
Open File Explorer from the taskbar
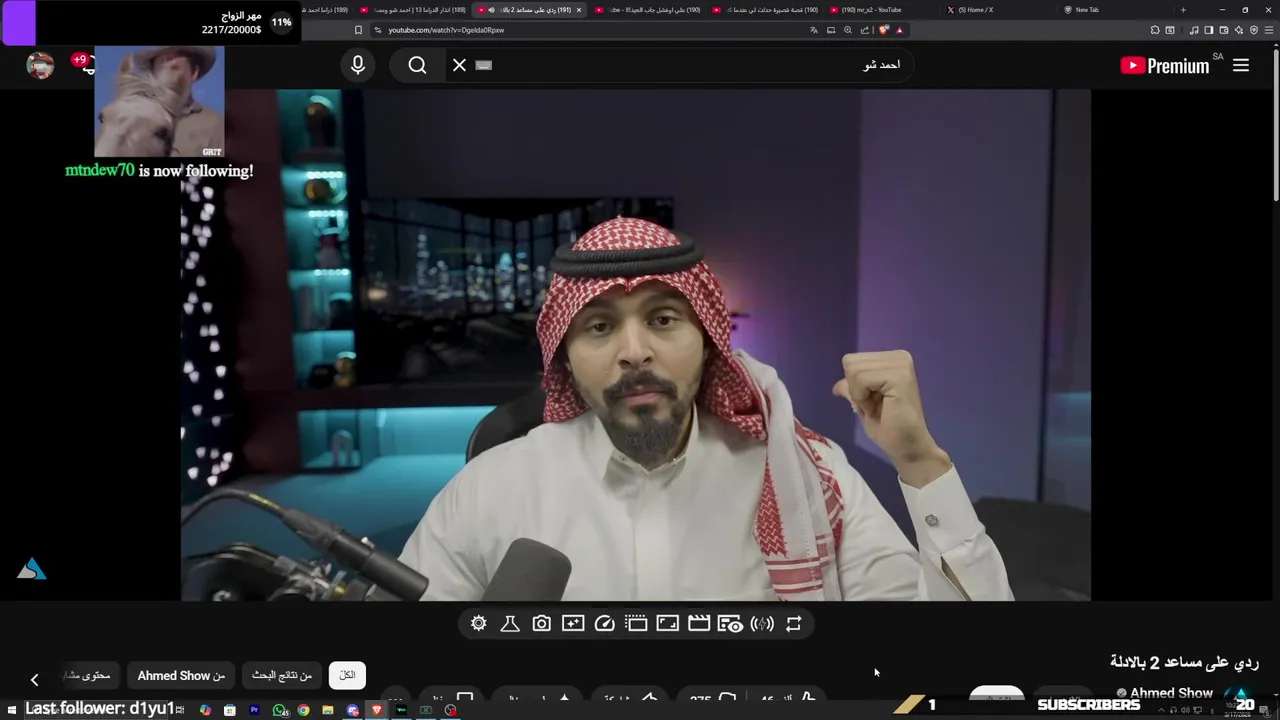click(x=327, y=710)
